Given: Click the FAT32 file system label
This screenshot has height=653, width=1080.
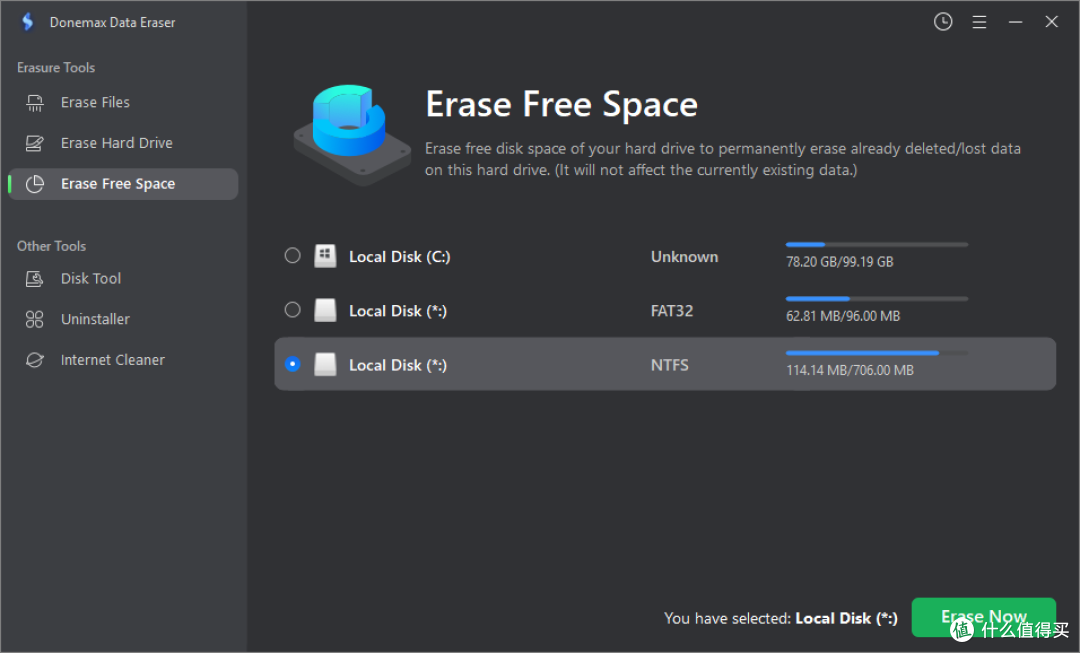Looking at the screenshot, I should [x=672, y=311].
